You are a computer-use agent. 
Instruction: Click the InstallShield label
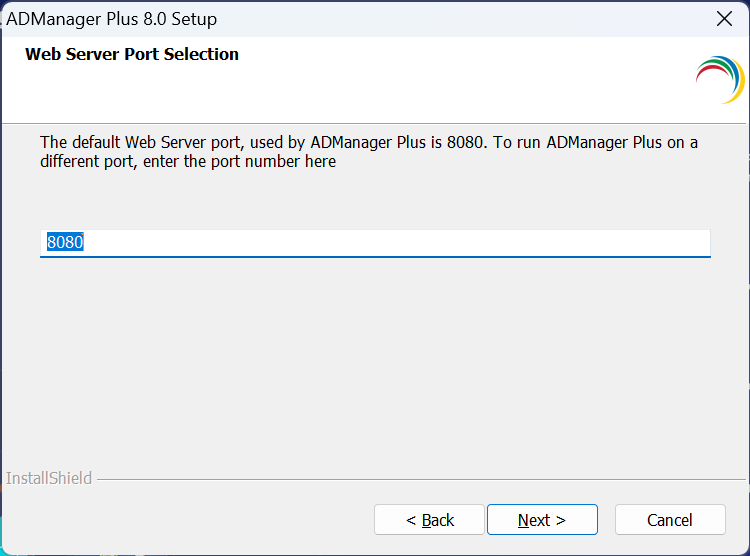[49, 479]
